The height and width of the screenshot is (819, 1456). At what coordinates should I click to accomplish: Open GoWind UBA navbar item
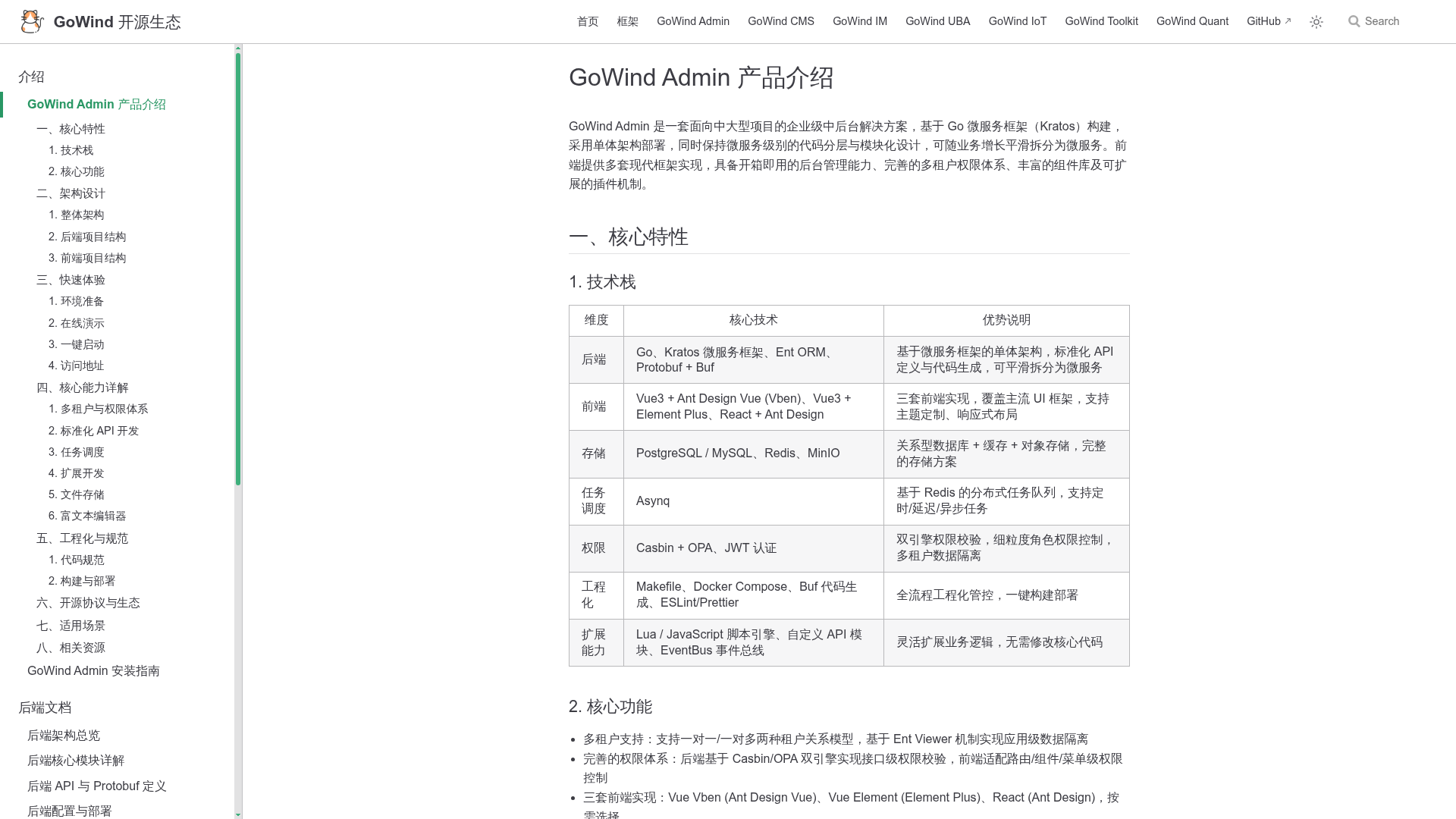(x=938, y=21)
